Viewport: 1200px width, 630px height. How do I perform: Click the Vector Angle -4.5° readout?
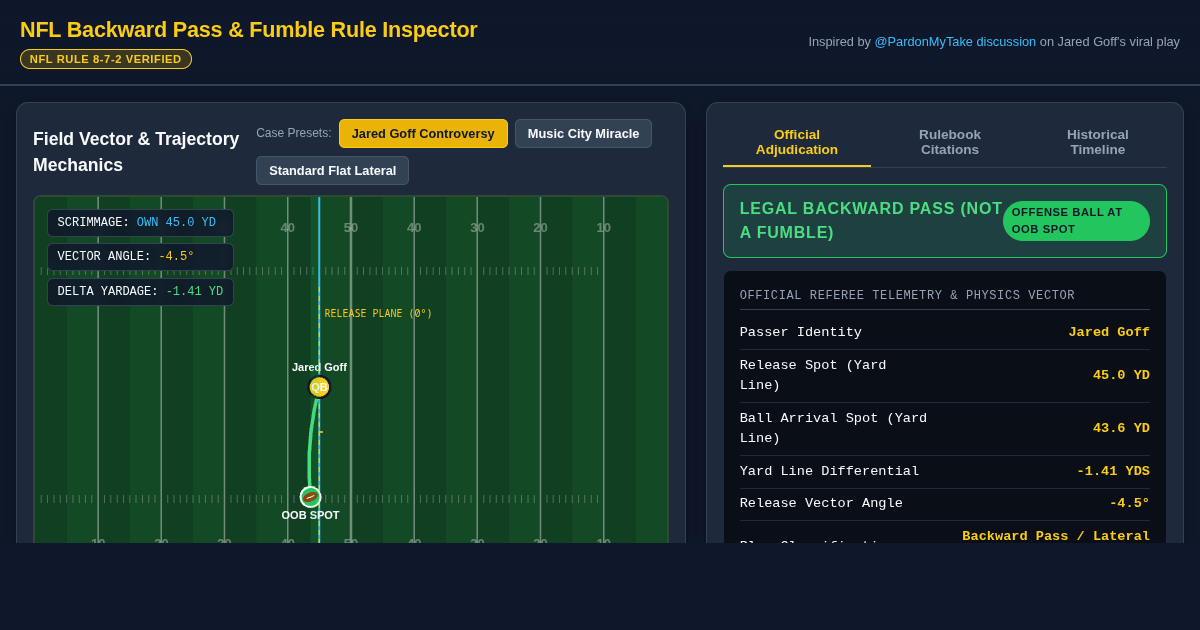[140, 257]
